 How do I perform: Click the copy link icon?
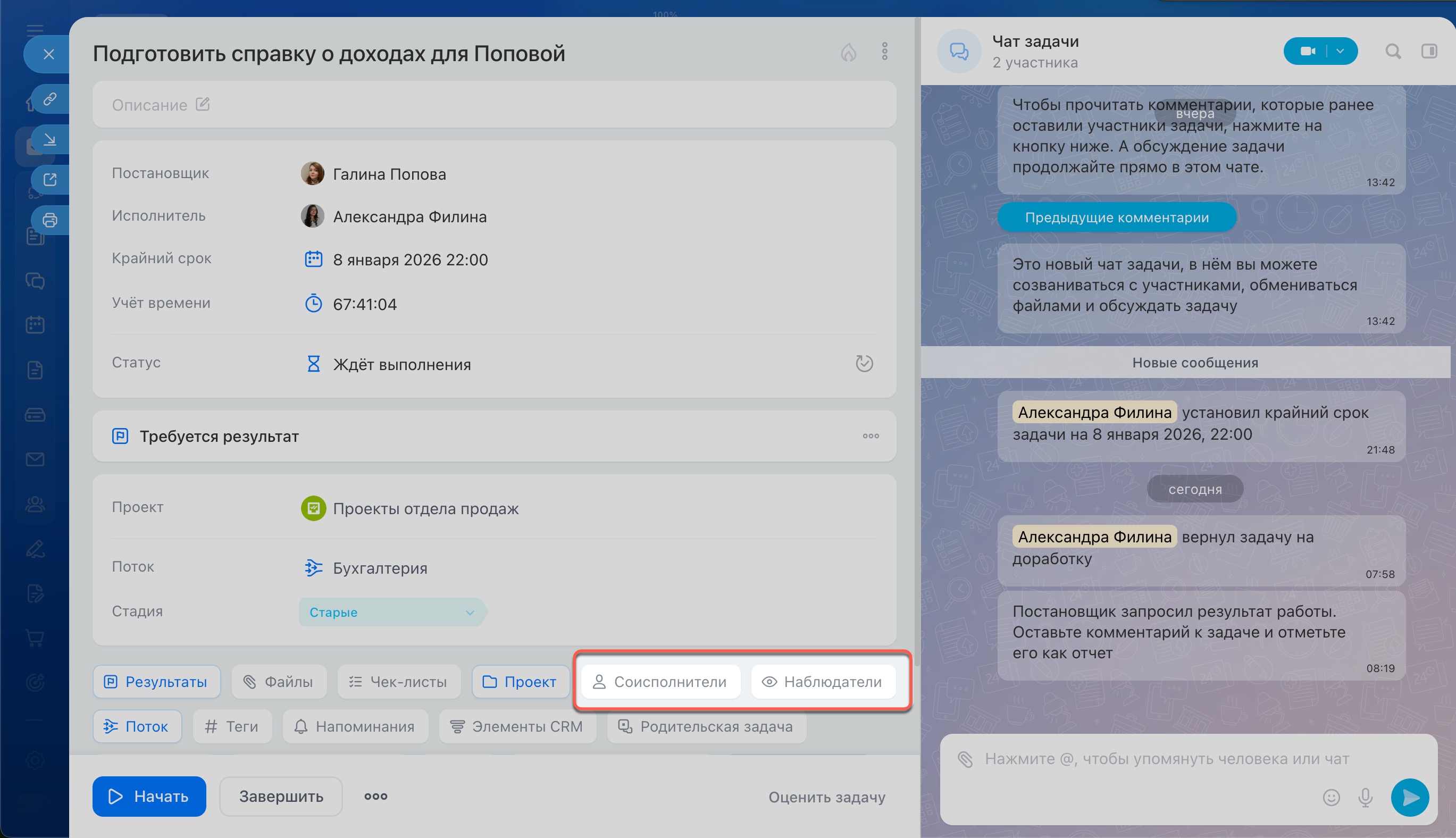[x=50, y=99]
